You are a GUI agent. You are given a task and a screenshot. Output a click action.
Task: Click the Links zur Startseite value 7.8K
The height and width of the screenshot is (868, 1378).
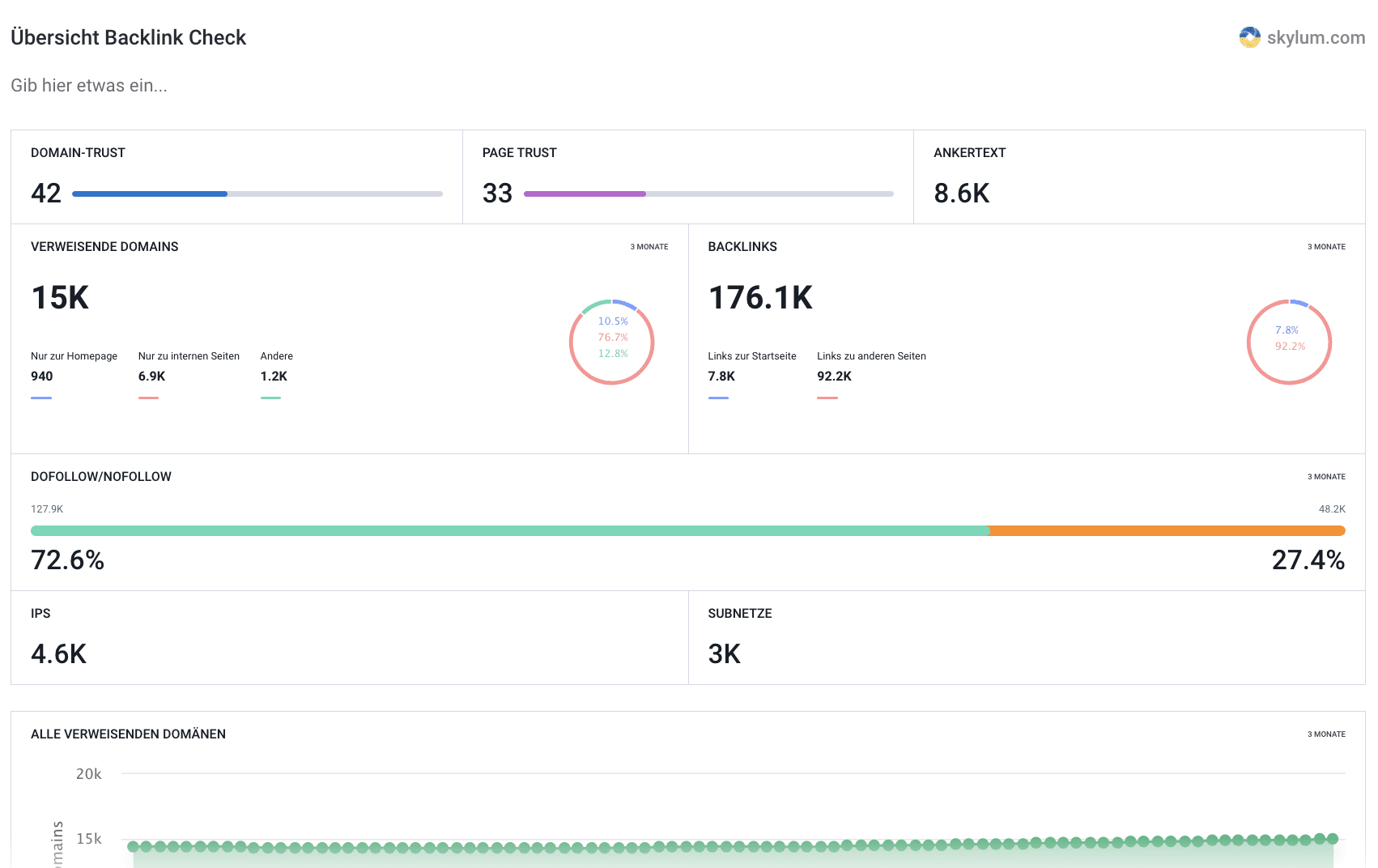point(721,377)
